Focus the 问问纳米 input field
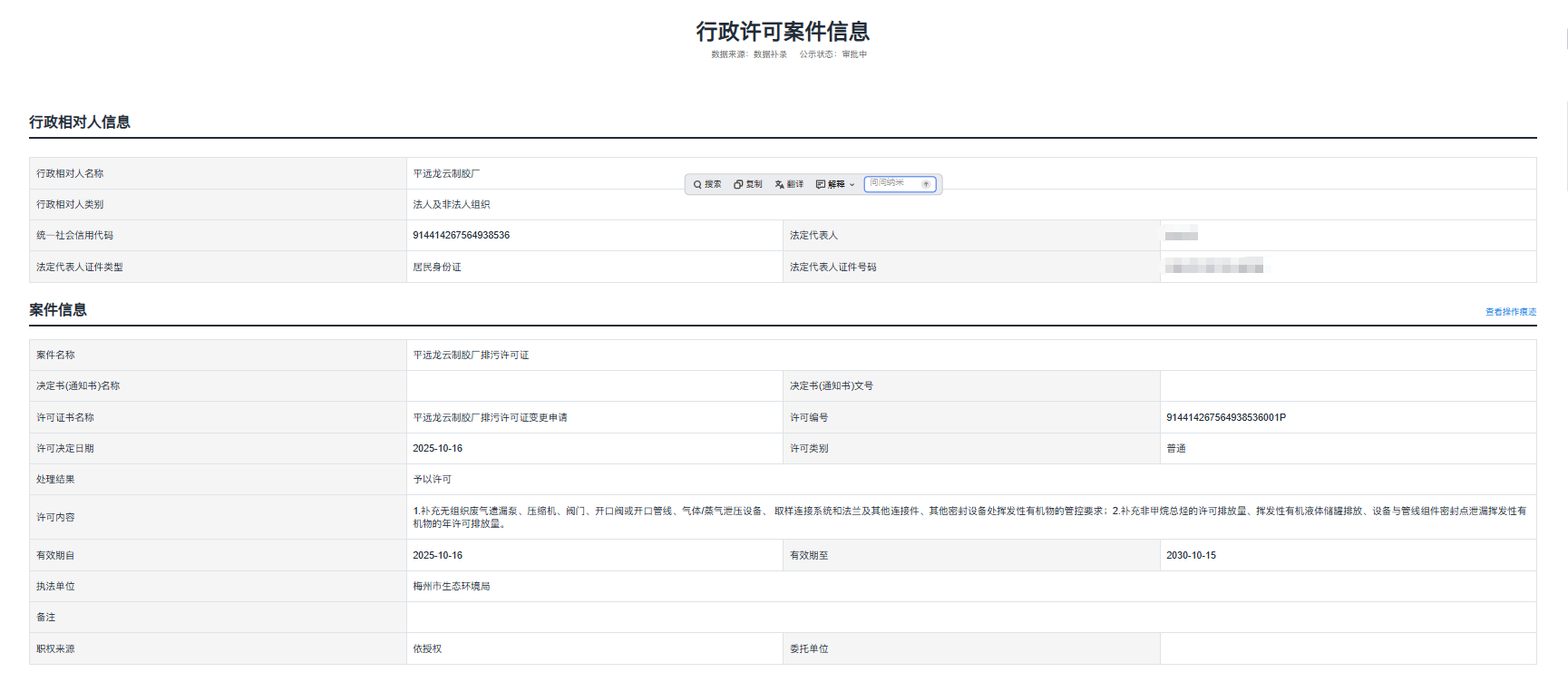This screenshot has width=1568, height=682. click(x=892, y=184)
